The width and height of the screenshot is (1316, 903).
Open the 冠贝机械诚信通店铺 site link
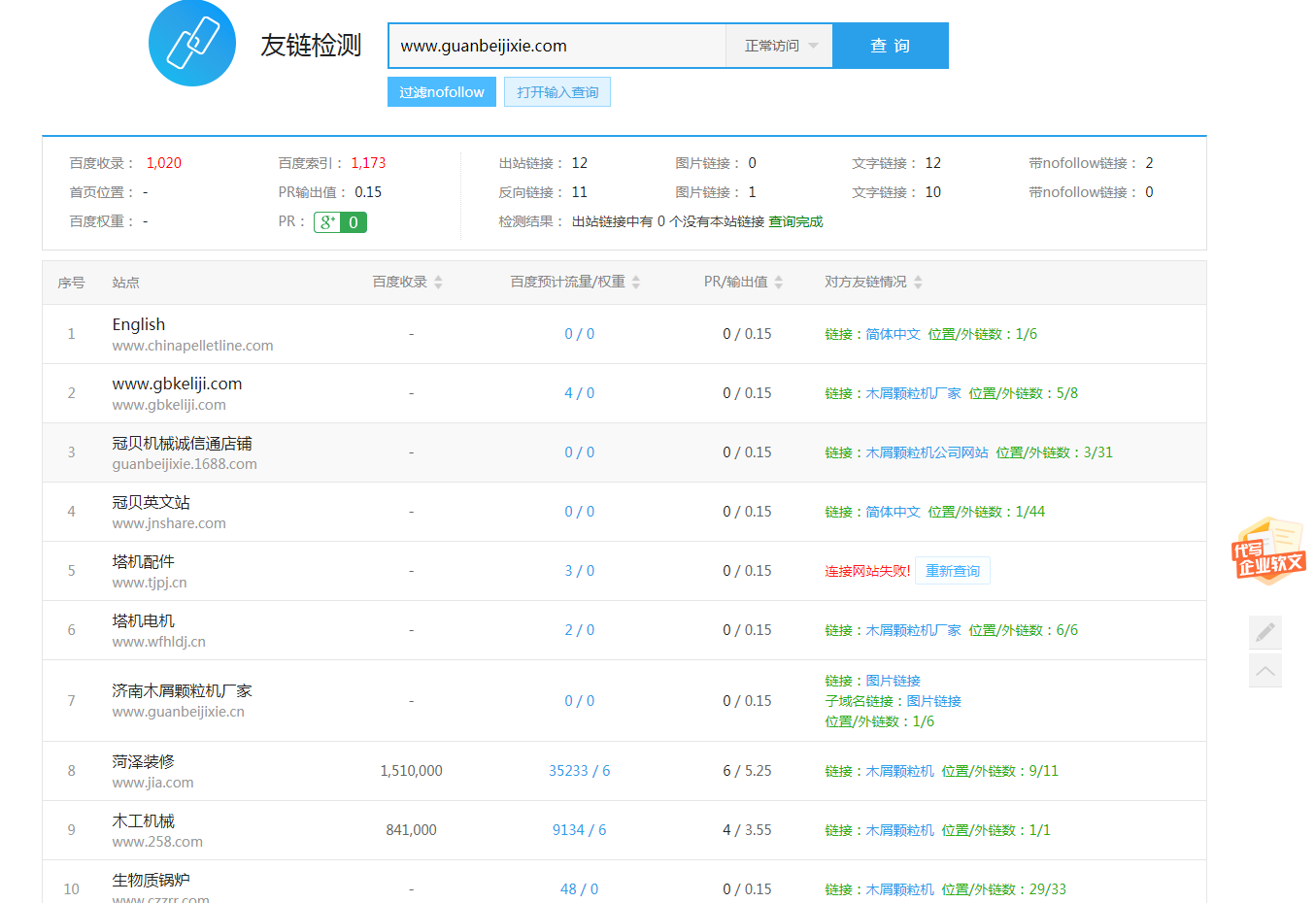[x=182, y=443]
